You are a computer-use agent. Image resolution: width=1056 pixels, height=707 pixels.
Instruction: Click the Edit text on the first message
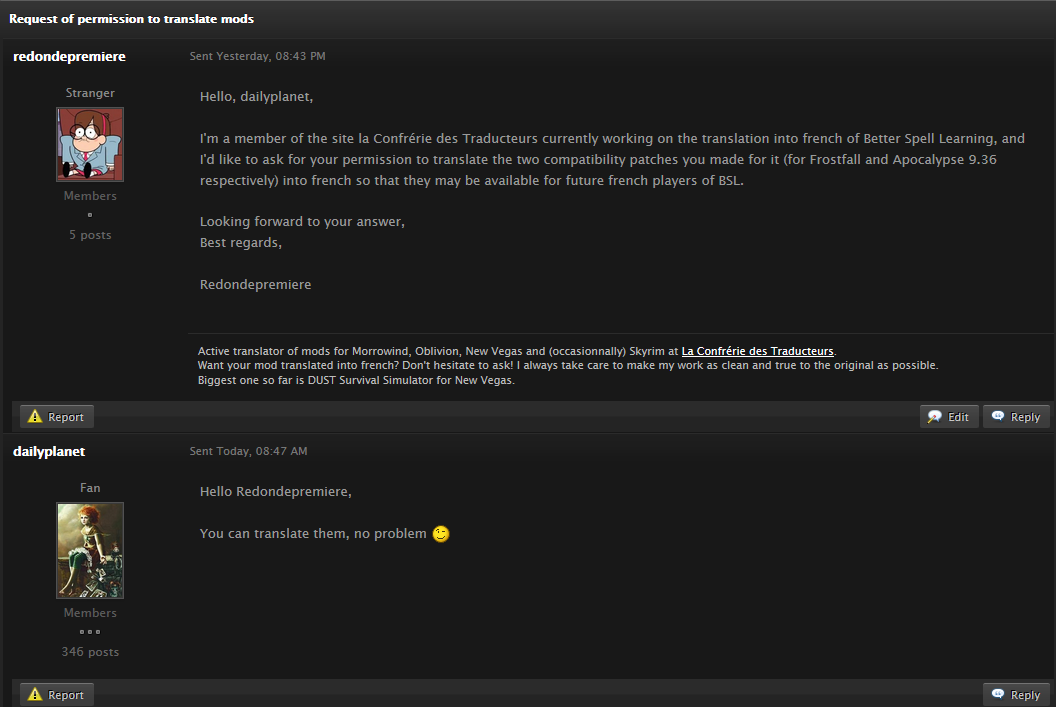958,417
